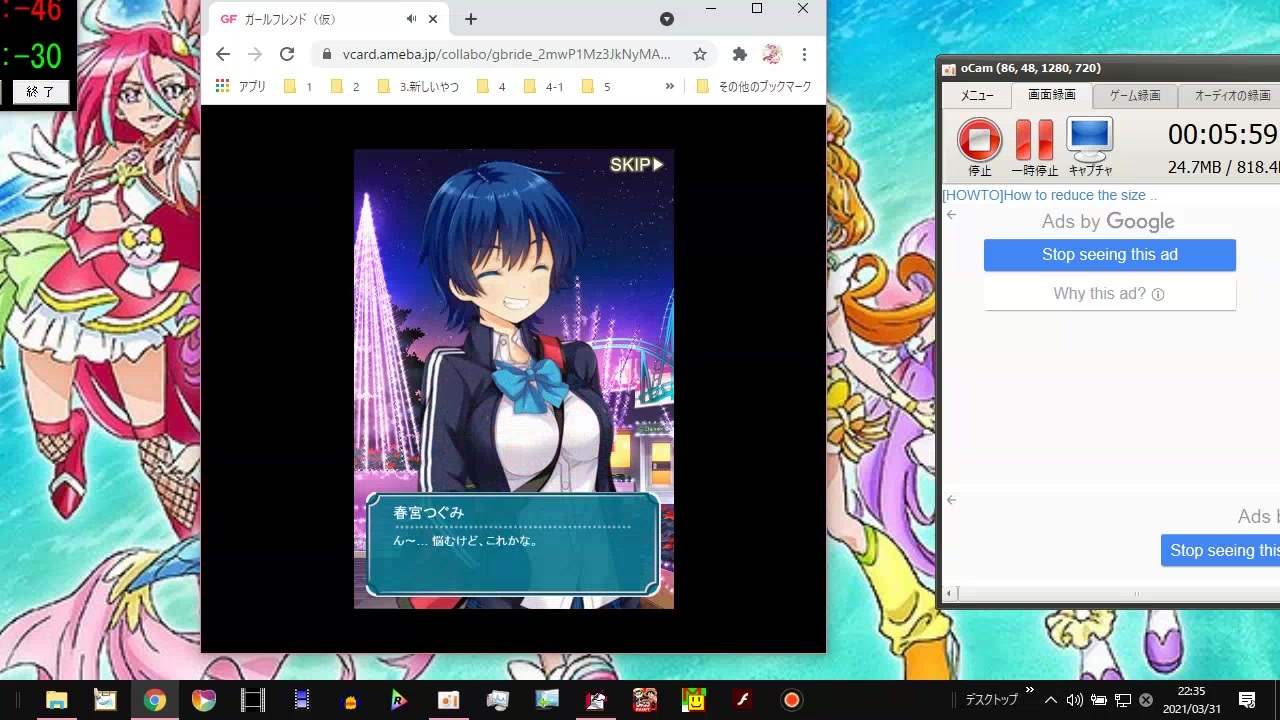Go back in Chrome
This screenshot has height=720, width=1280.
[223, 54]
